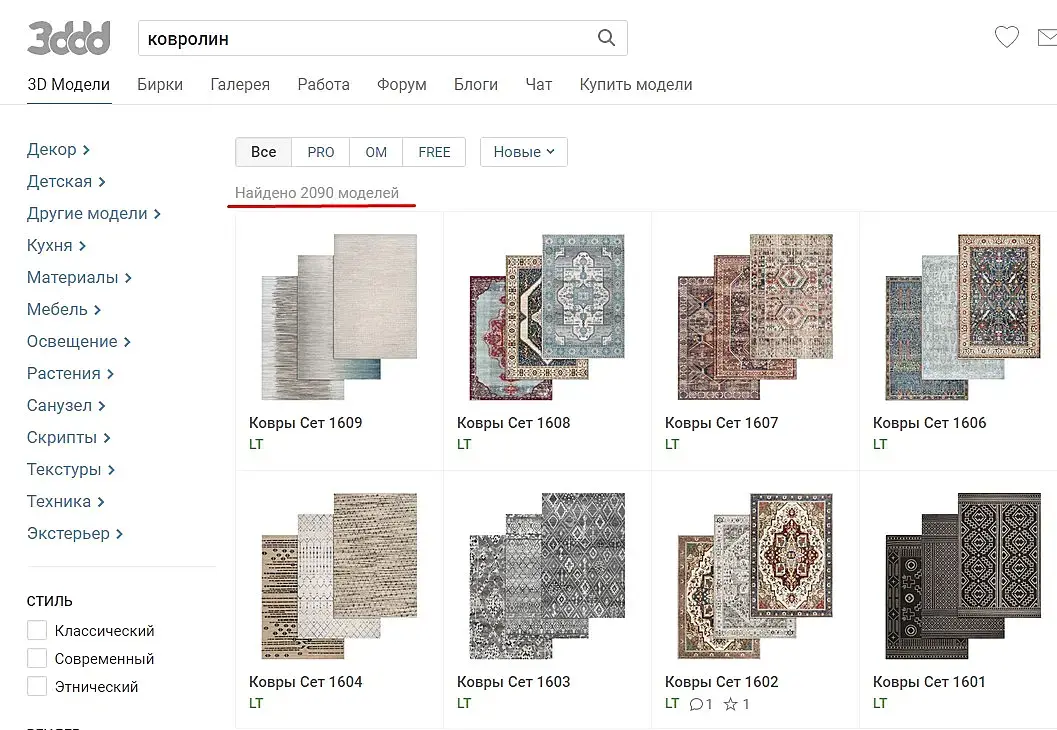
Task: Filter results by PRO models
Action: coord(321,152)
